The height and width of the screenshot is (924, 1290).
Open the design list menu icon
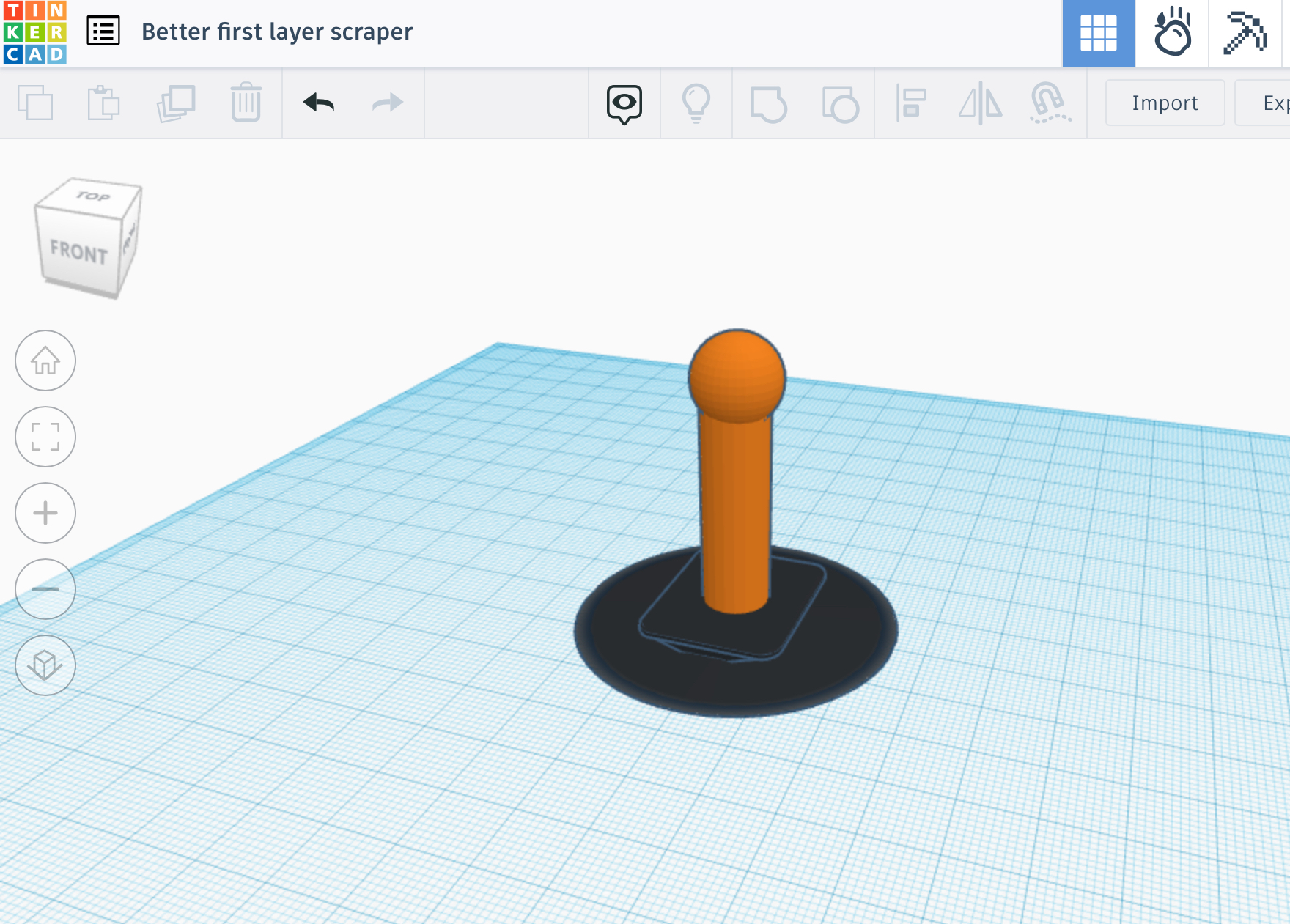[x=103, y=32]
